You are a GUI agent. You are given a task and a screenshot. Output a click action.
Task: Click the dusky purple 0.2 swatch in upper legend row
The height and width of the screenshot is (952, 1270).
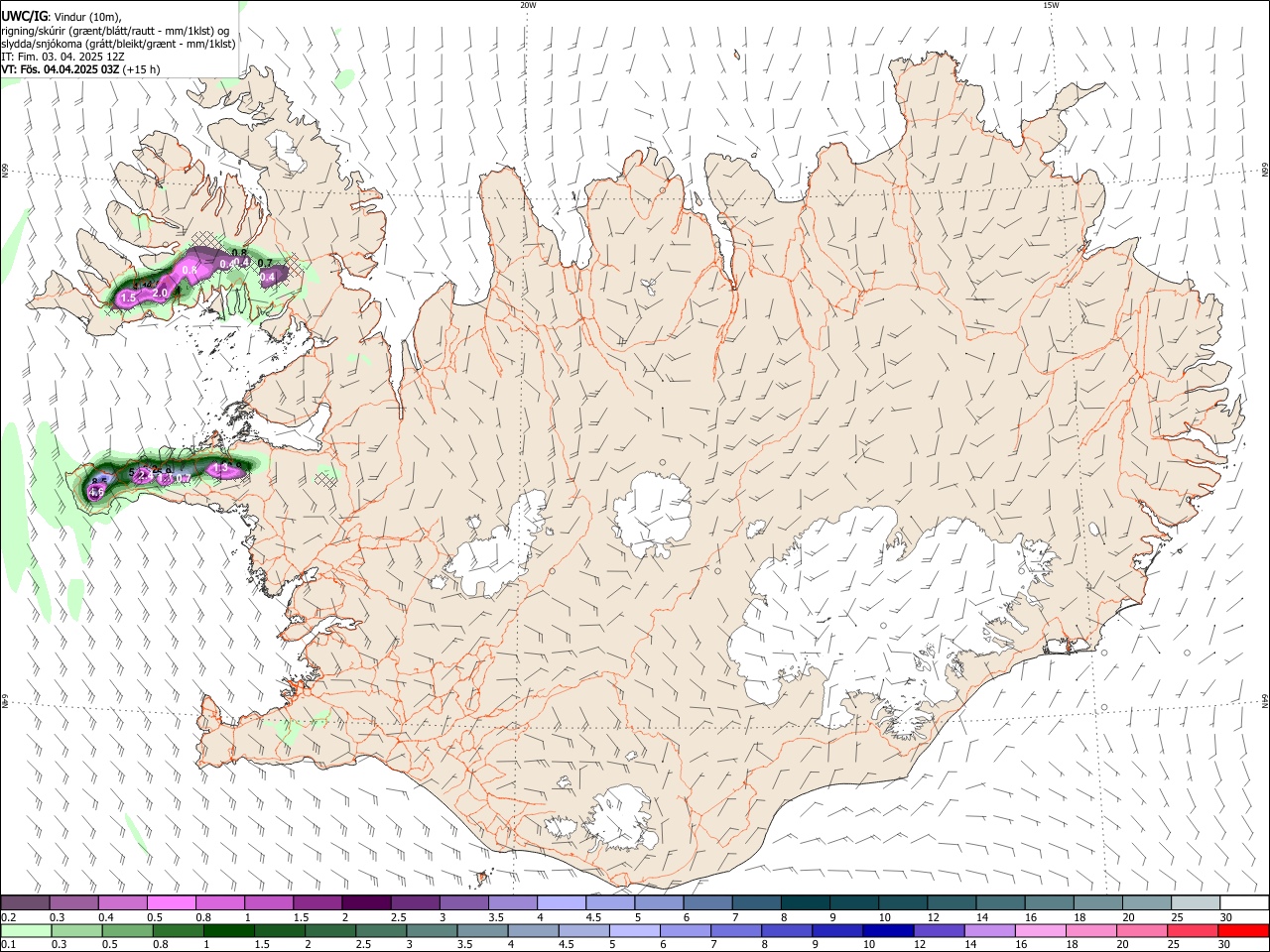pyautogui.click(x=26, y=903)
